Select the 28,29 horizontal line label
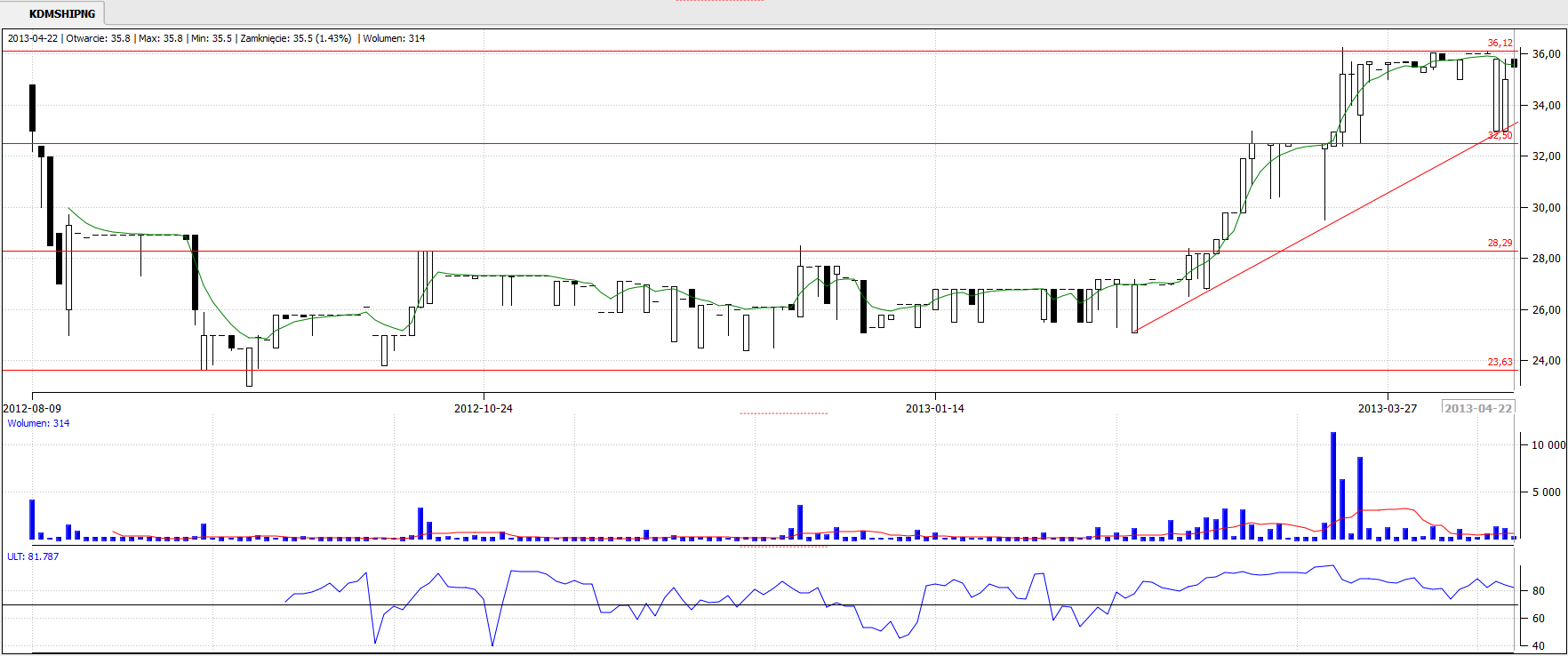1568x656 pixels. pyautogui.click(x=1500, y=243)
